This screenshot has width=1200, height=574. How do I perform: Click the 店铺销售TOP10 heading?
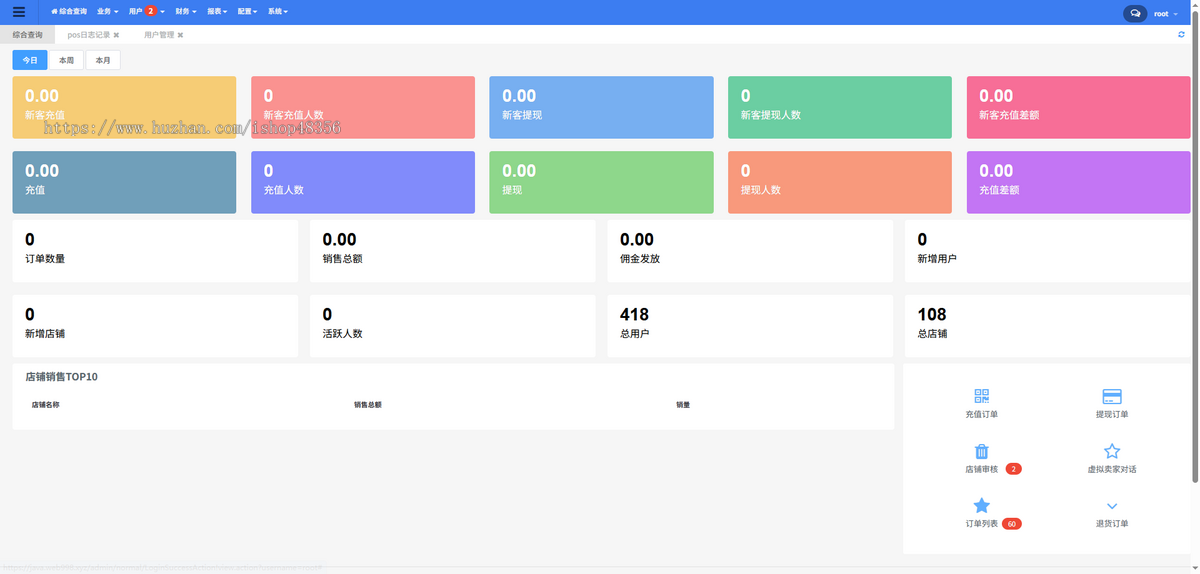61,377
